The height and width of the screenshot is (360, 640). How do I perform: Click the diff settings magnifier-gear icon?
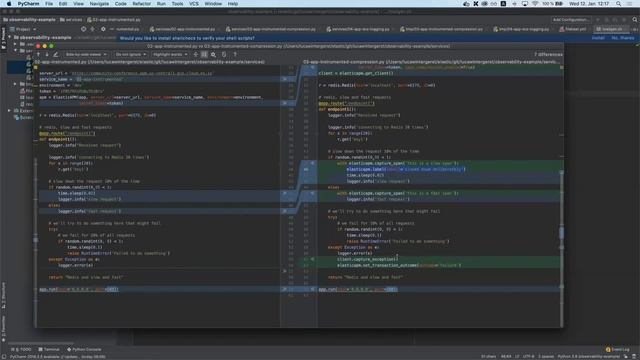click(x=213, y=54)
